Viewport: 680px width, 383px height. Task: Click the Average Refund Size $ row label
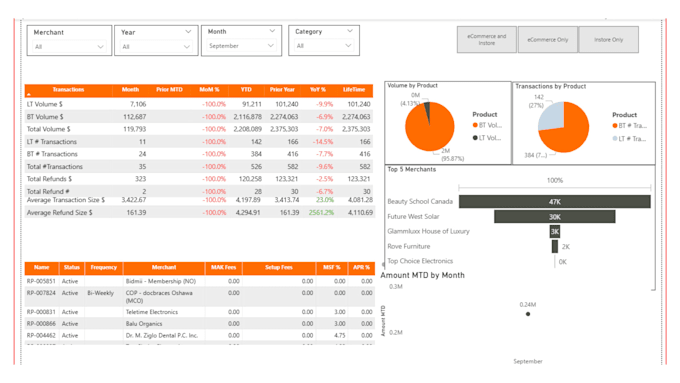[x=59, y=213]
